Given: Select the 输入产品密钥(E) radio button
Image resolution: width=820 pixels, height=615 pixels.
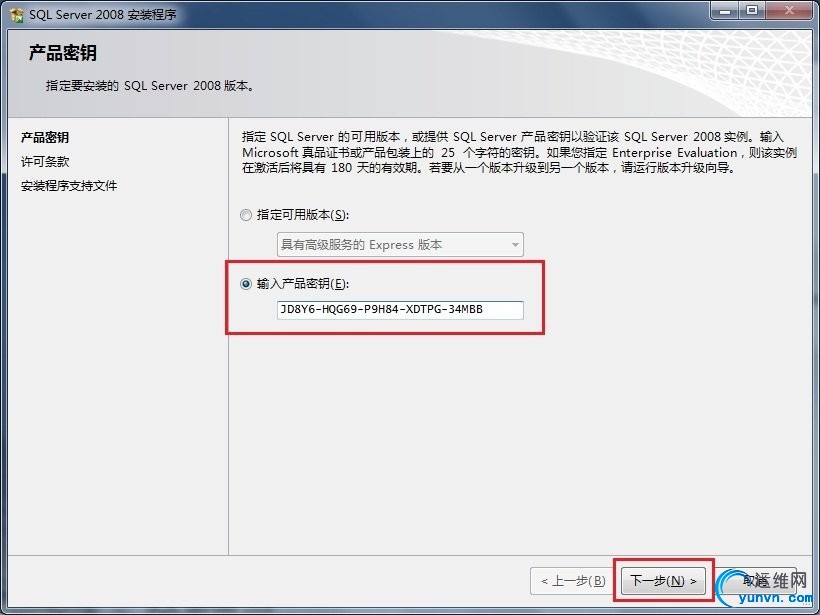Looking at the screenshot, I should coord(246,284).
